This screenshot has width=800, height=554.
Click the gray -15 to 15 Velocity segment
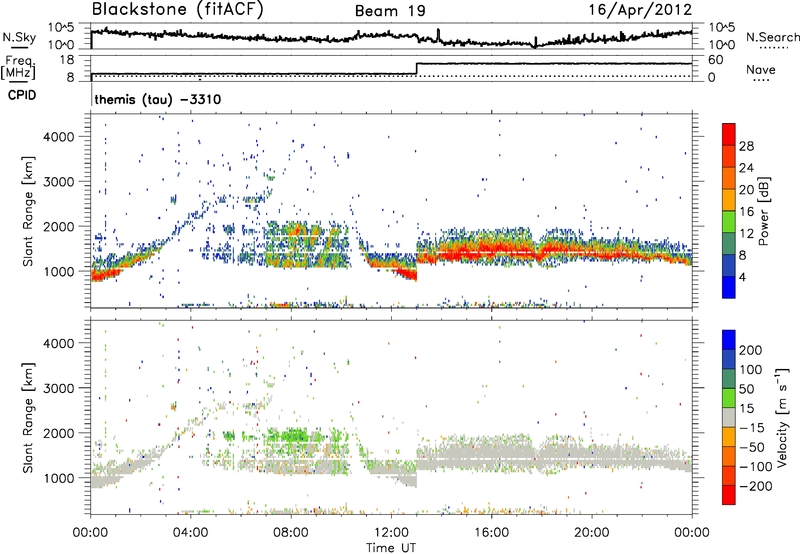click(x=729, y=417)
